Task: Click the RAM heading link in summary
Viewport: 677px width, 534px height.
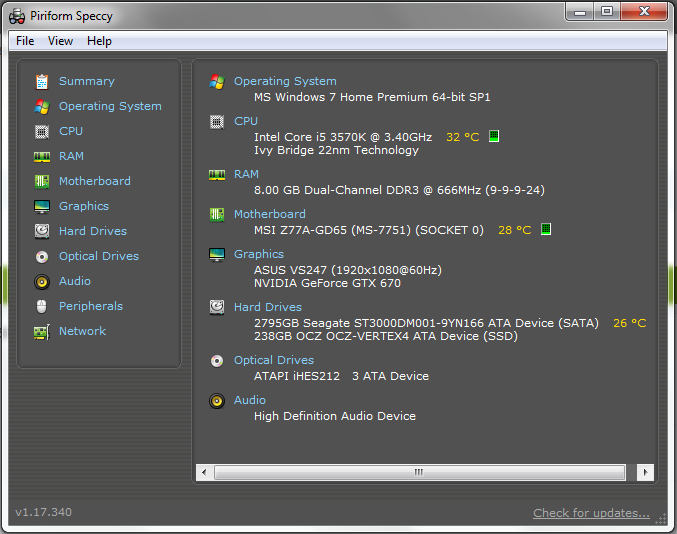Action: [x=246, y=174]
